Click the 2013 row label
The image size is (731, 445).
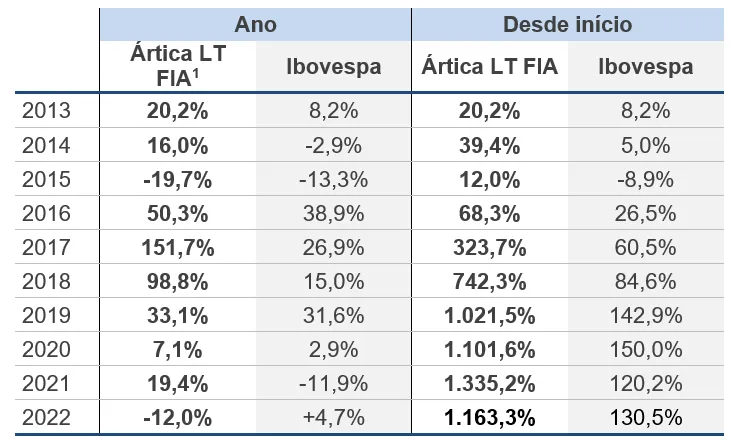click(47, 110)
